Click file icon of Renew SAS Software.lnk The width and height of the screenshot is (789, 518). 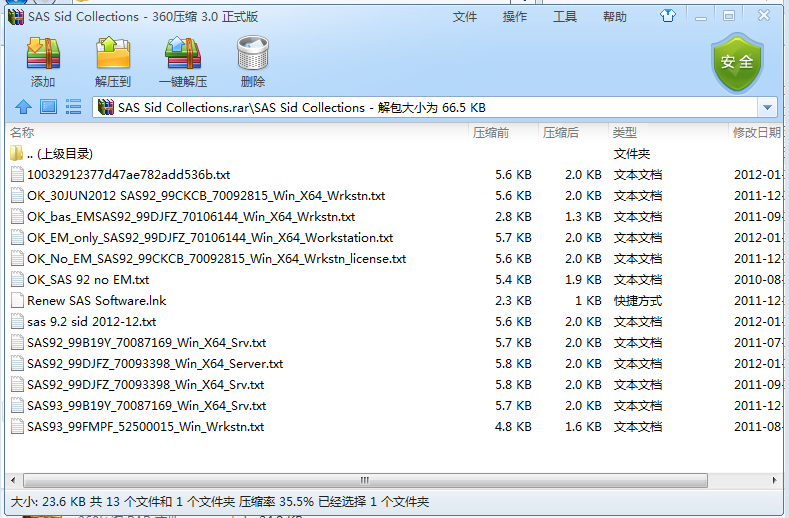18,301
